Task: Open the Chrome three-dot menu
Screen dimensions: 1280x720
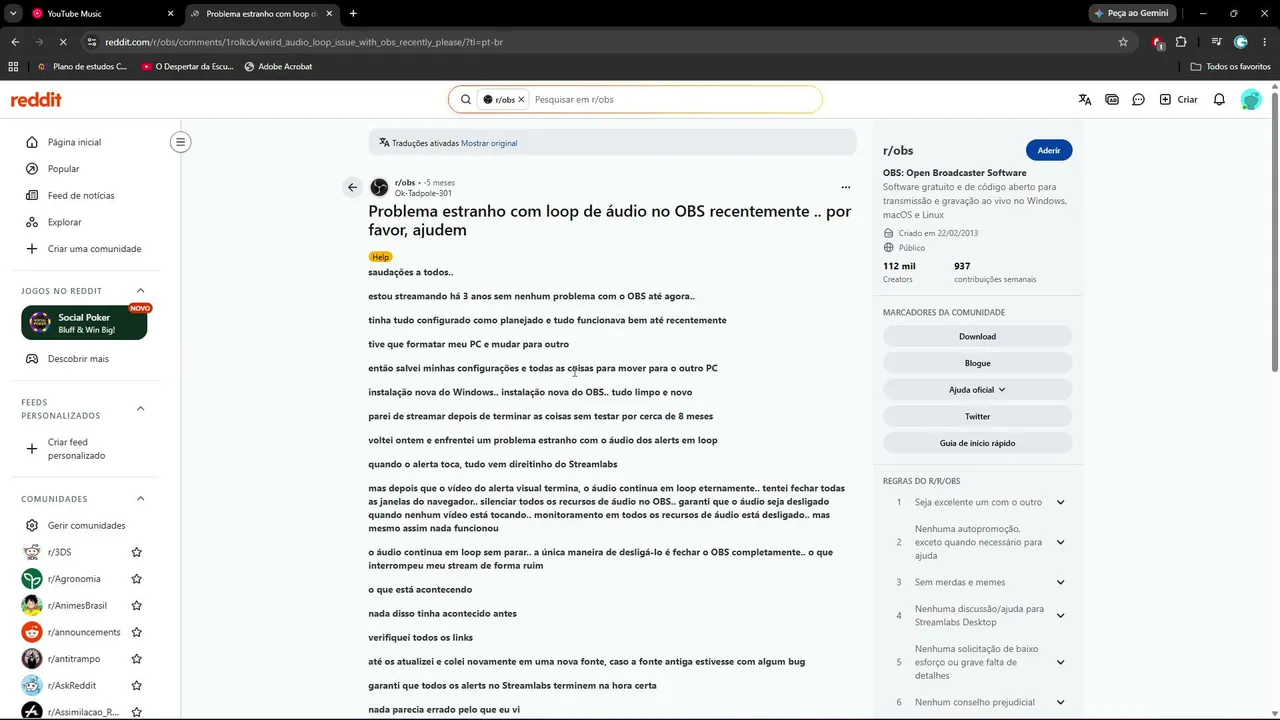Action: (x=1265, y=42)
